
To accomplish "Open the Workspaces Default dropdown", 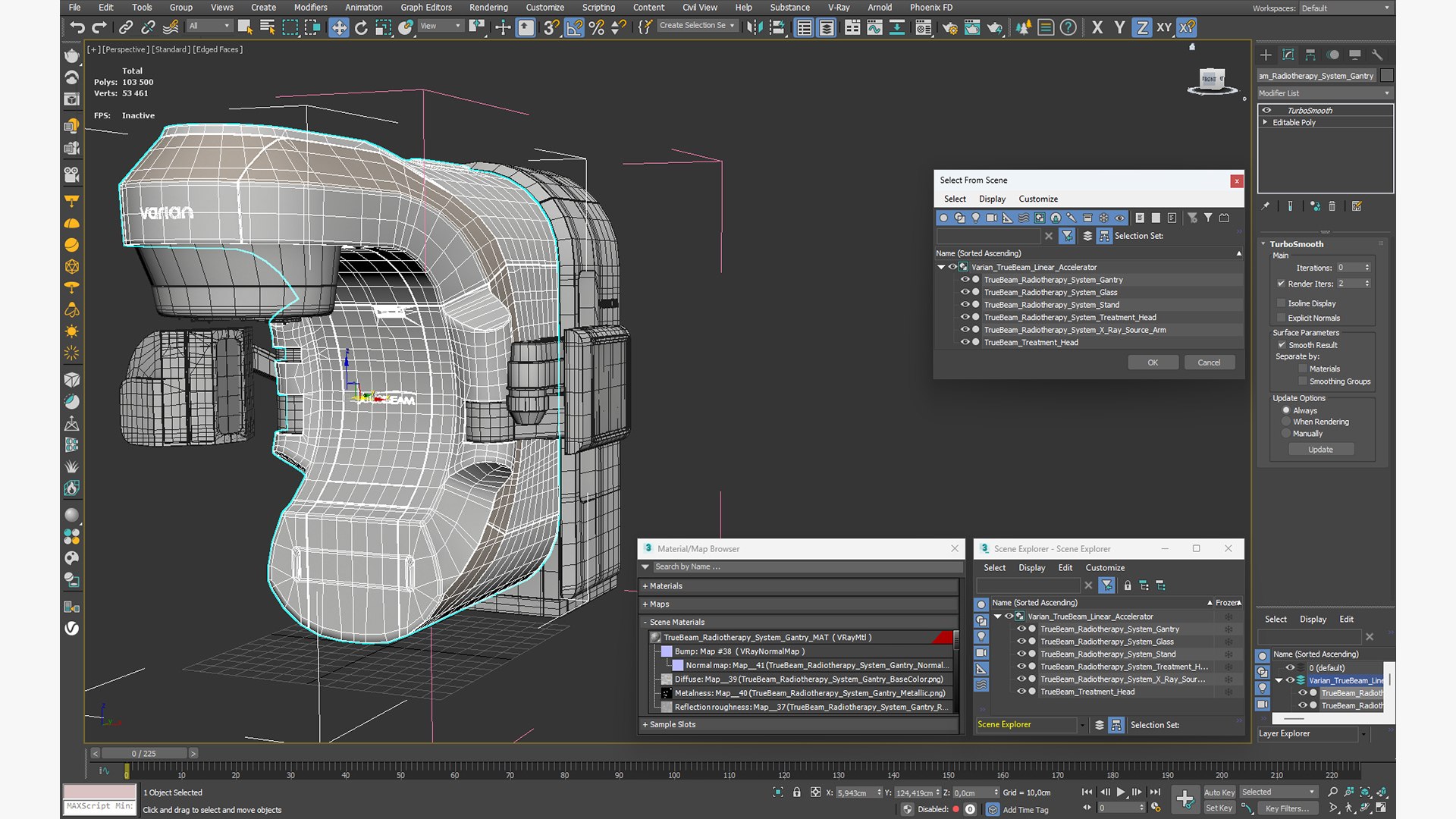I will point(1345,8).
